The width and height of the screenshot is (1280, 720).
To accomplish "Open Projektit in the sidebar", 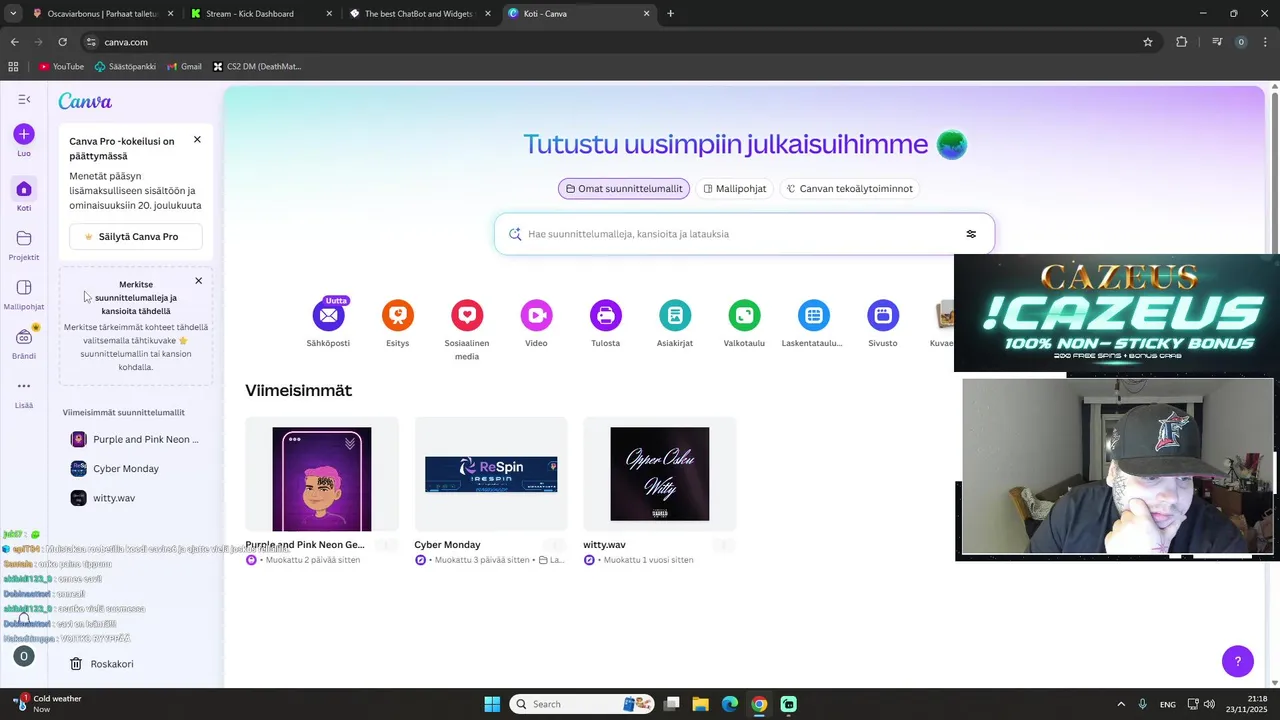I will tap(24, 244).
